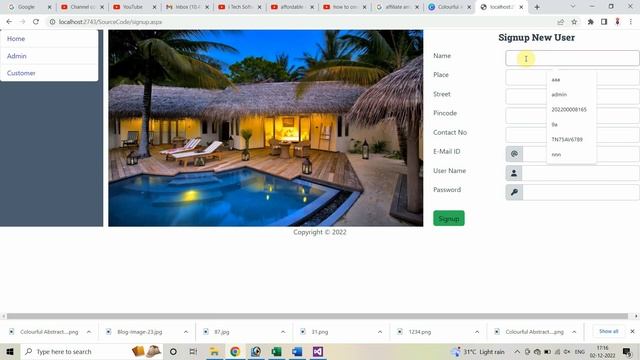Open the Chrome extensions puzzle icon

[x=591, y=22]
